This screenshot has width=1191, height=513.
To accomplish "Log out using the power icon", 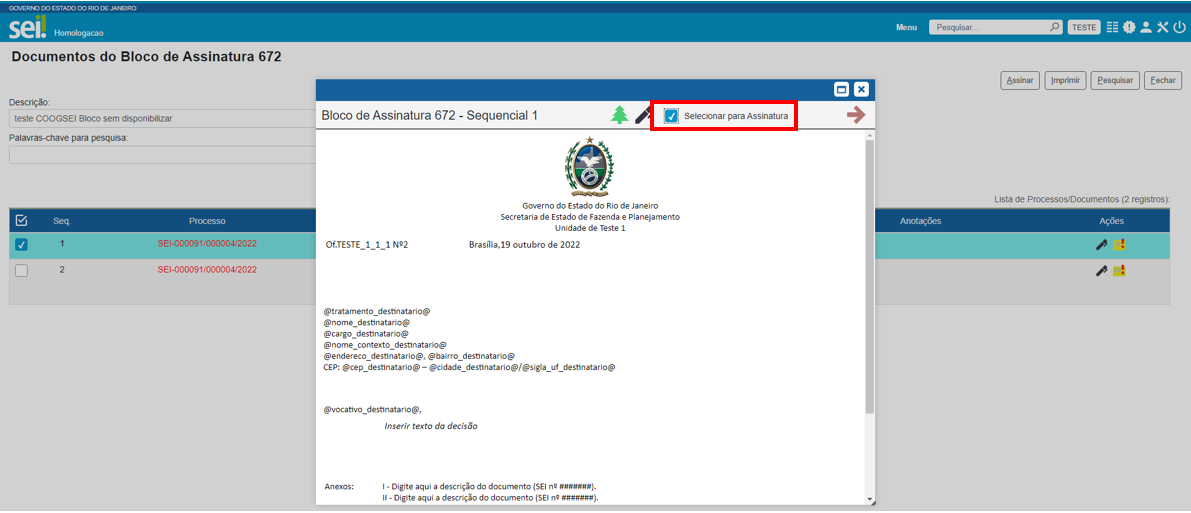I will pos(1178,27).
